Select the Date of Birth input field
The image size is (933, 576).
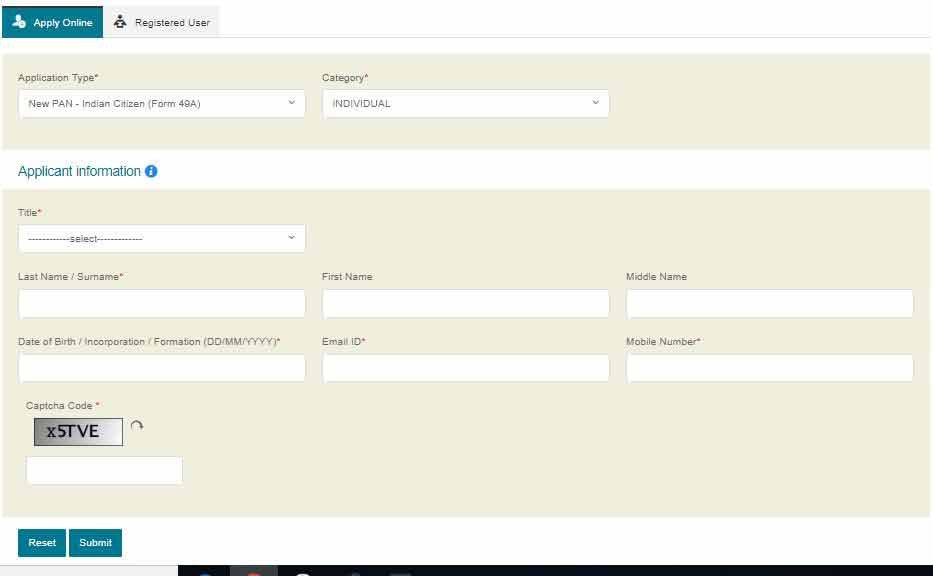[162, 368]
